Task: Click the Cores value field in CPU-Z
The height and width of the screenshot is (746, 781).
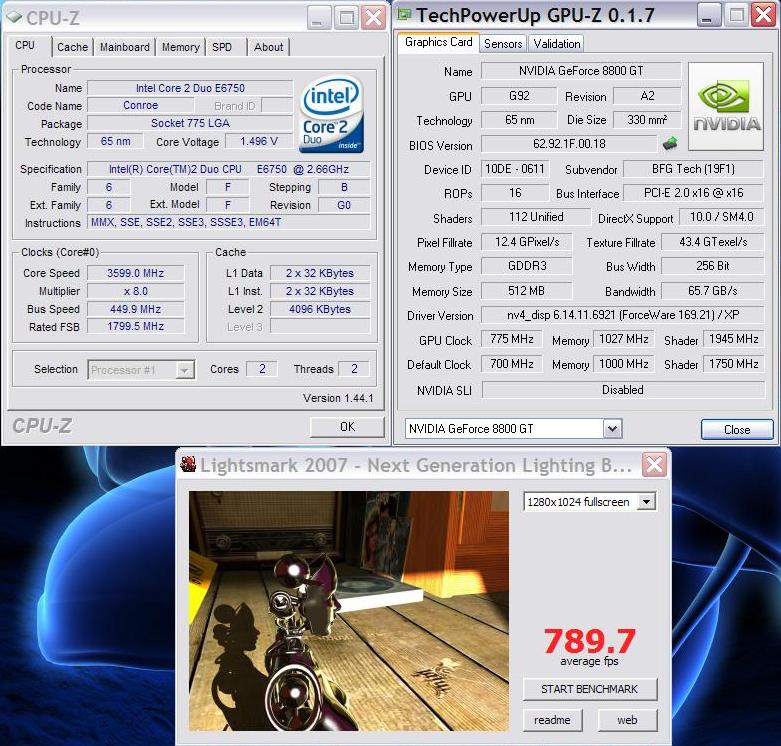Action: pos(262,369)
